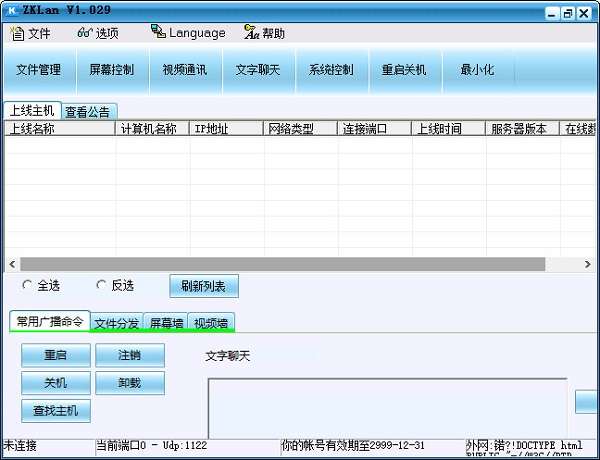Click the horizontal scrollbar thumb under host list
Screen dimensions: 600x460
(283, 264)
